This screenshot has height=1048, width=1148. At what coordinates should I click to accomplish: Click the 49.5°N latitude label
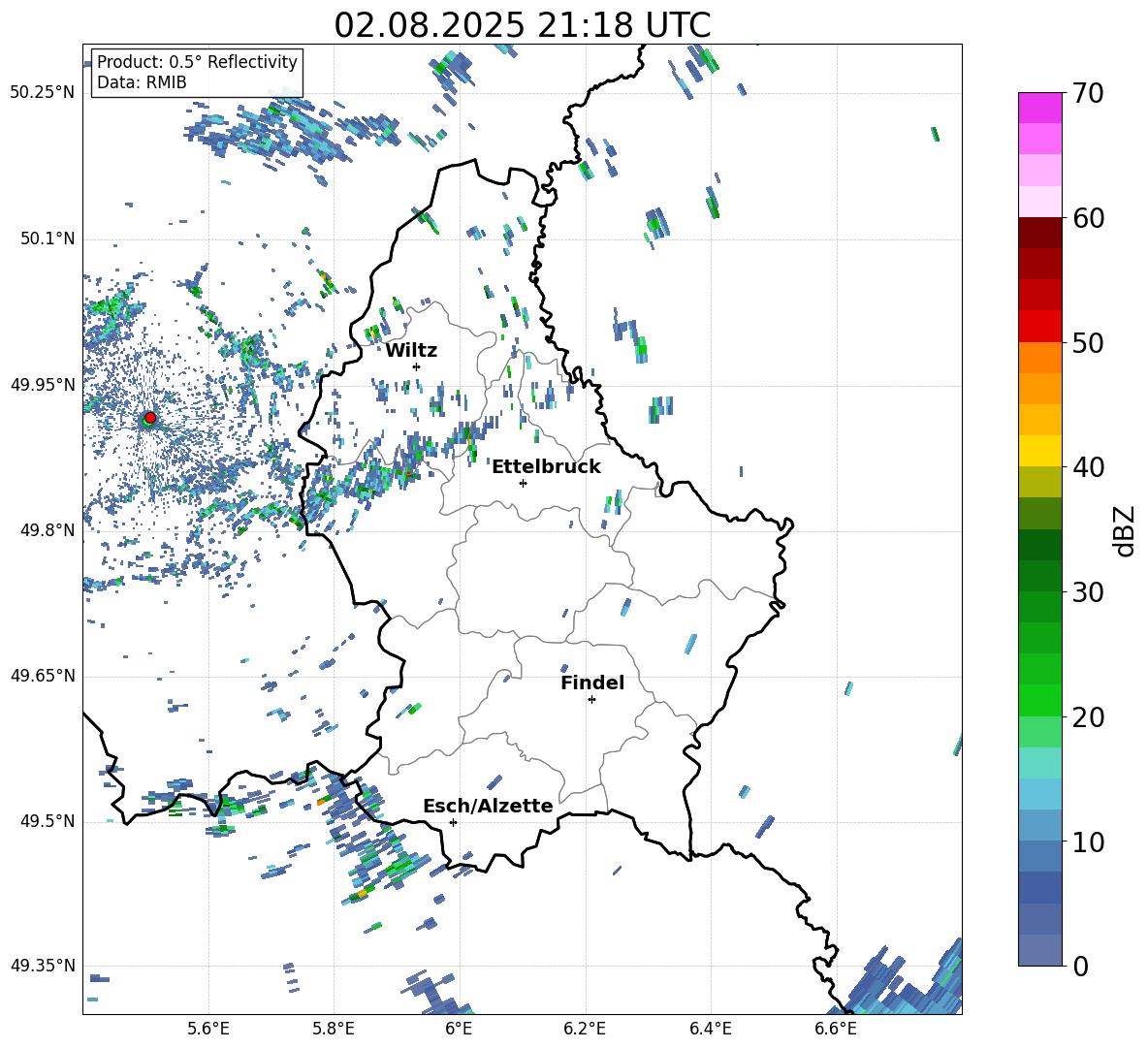click(48, 821)
